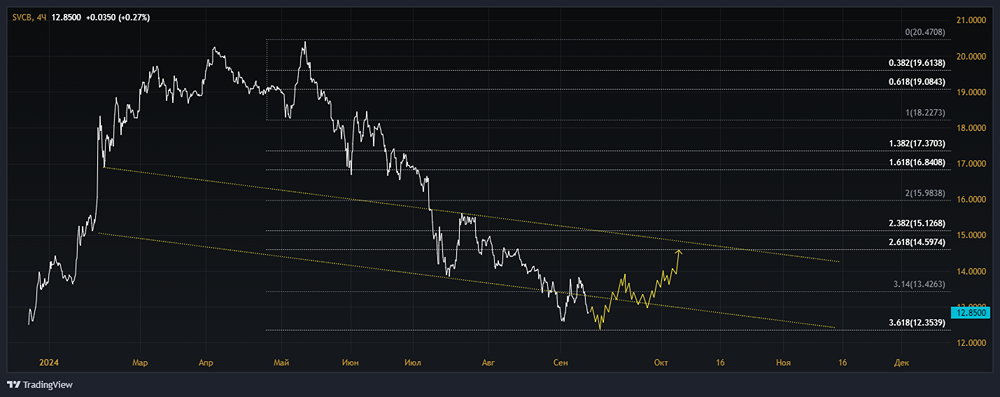
Task: Click the Дек label on time axis
Action: click(x=901, y=363)
